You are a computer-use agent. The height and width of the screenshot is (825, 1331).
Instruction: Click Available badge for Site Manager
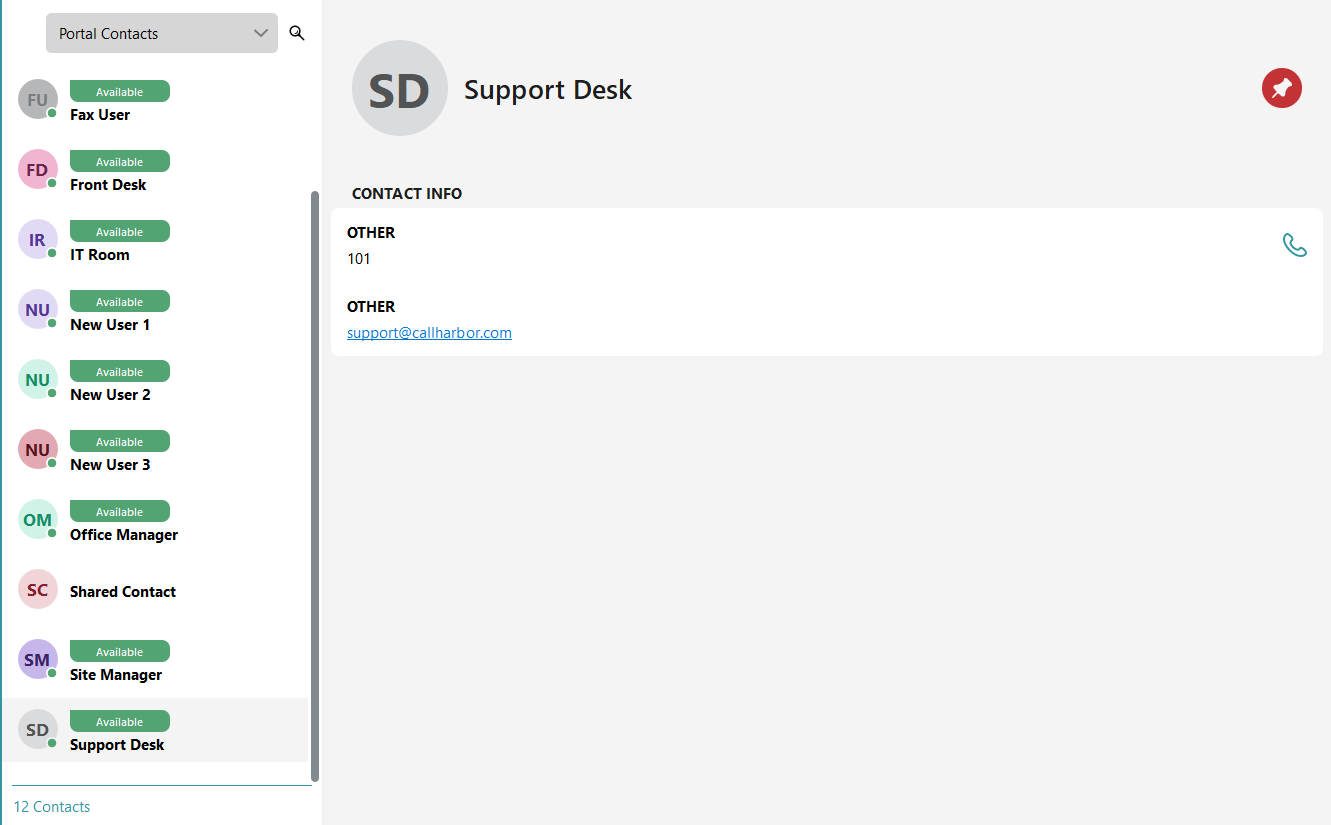[x=120, y=651]
